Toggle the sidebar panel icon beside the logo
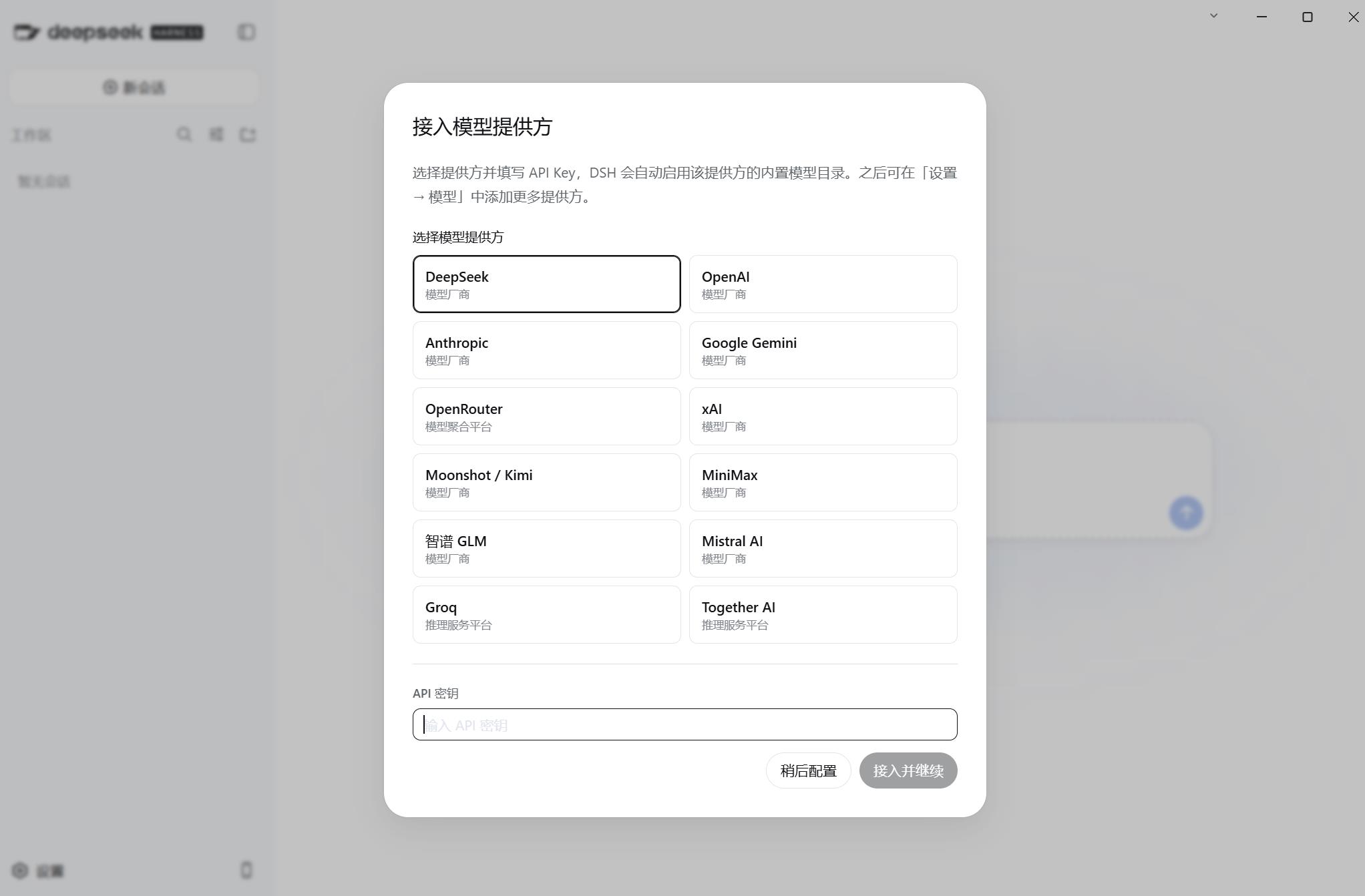The width and height of the screenshot is (1365, 896). [x=246, y=32]
